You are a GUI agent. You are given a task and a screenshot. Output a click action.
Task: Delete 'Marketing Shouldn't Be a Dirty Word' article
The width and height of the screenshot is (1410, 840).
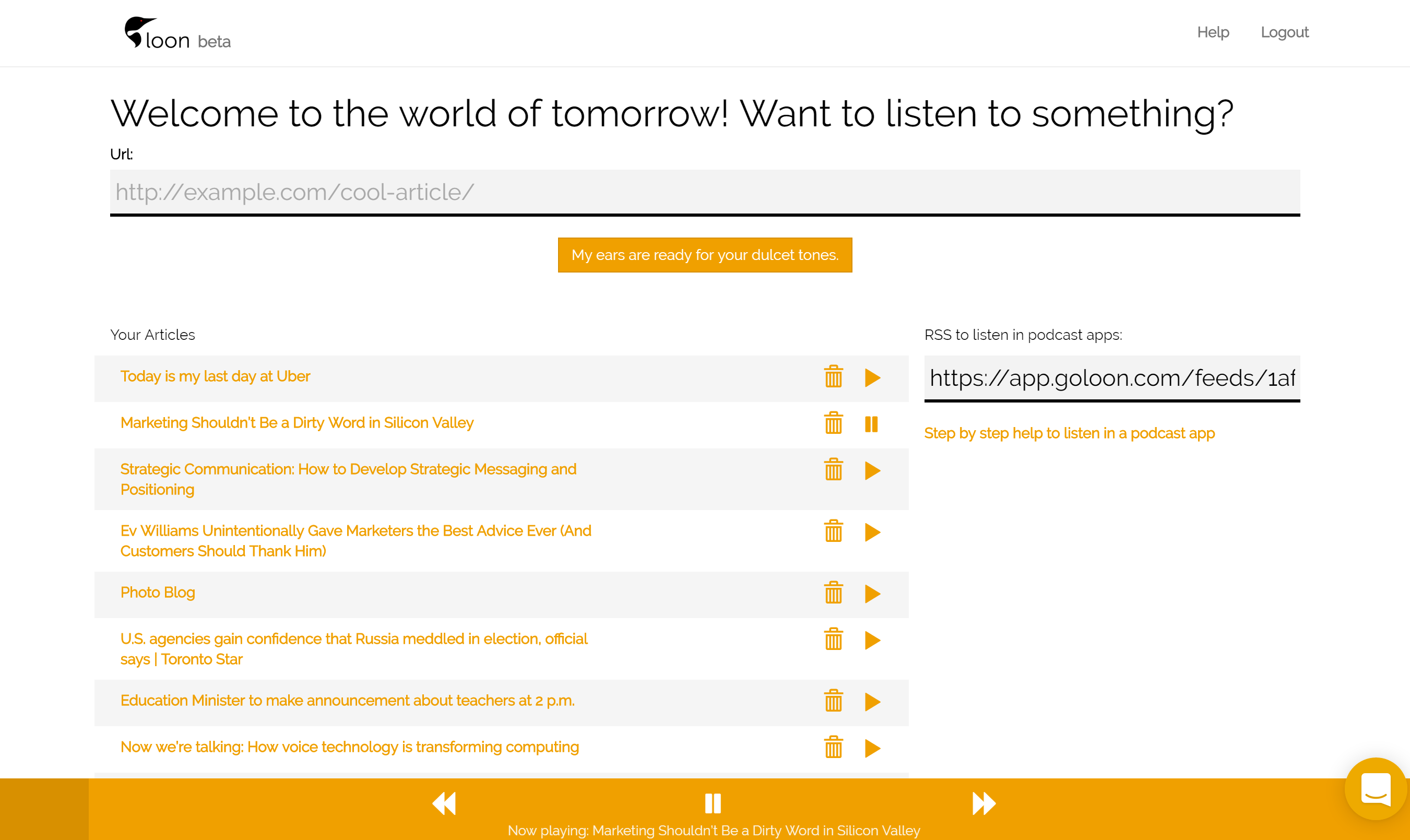point(834,423)
